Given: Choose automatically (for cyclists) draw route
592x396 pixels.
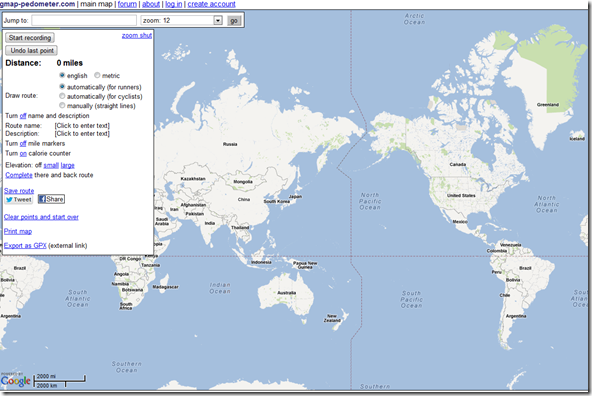Looking at the screenshot, I should click(x=62, y=96).
